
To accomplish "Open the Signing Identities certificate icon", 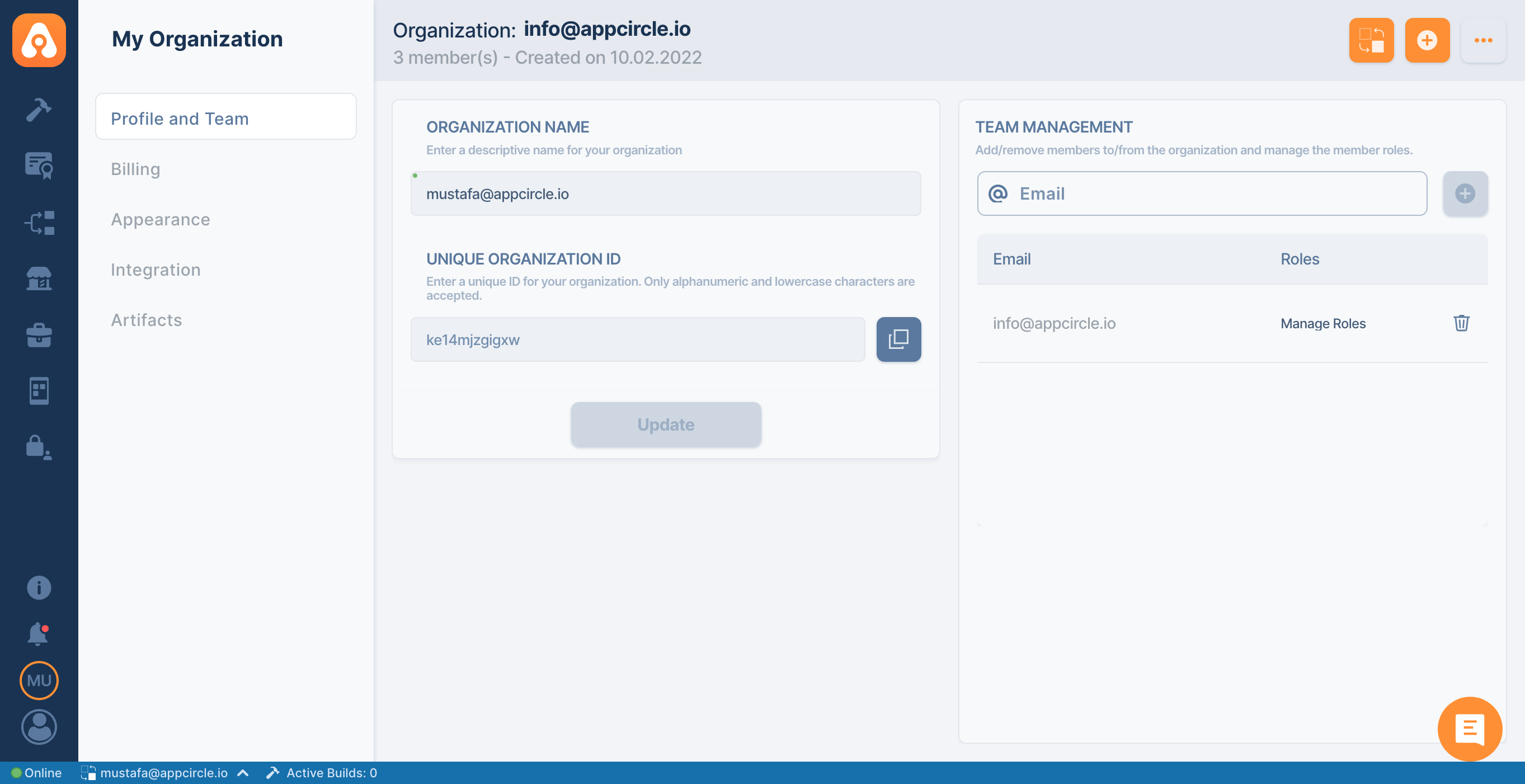I will [39, 165].
